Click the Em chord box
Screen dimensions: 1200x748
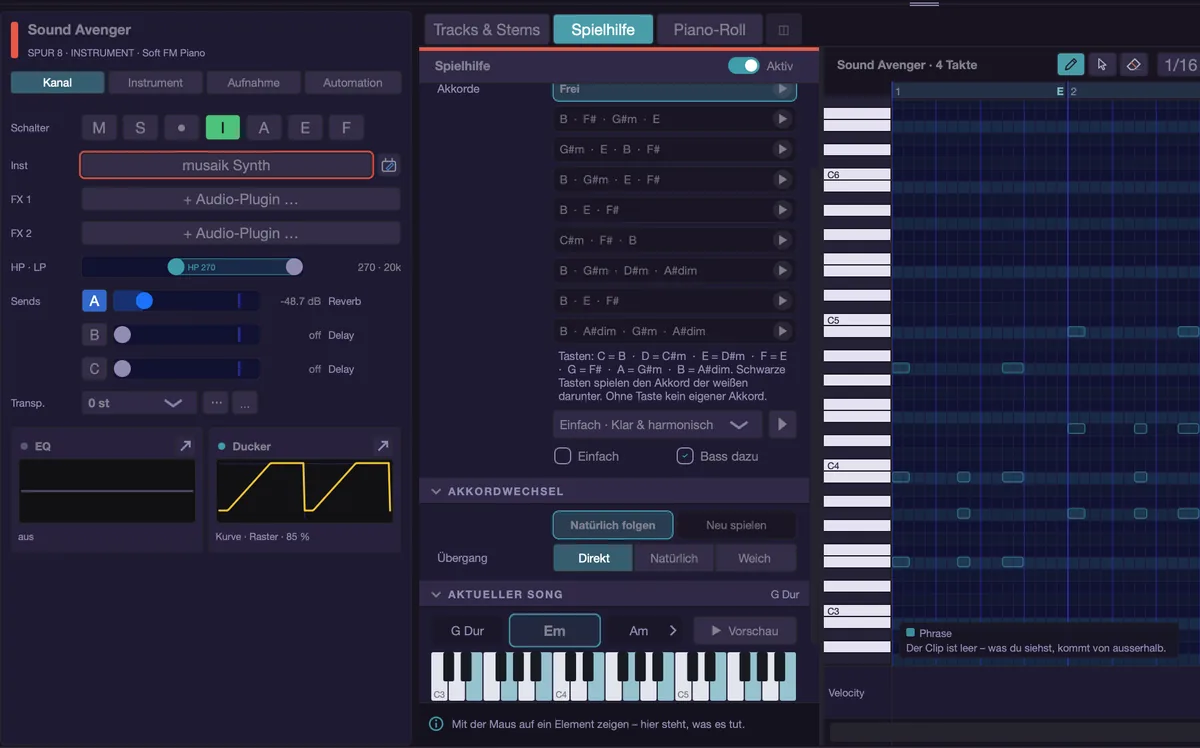point(555,631)
